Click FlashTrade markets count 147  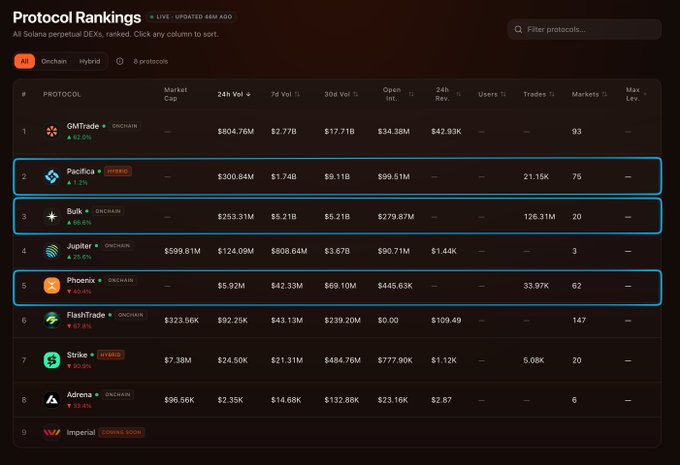579,321
